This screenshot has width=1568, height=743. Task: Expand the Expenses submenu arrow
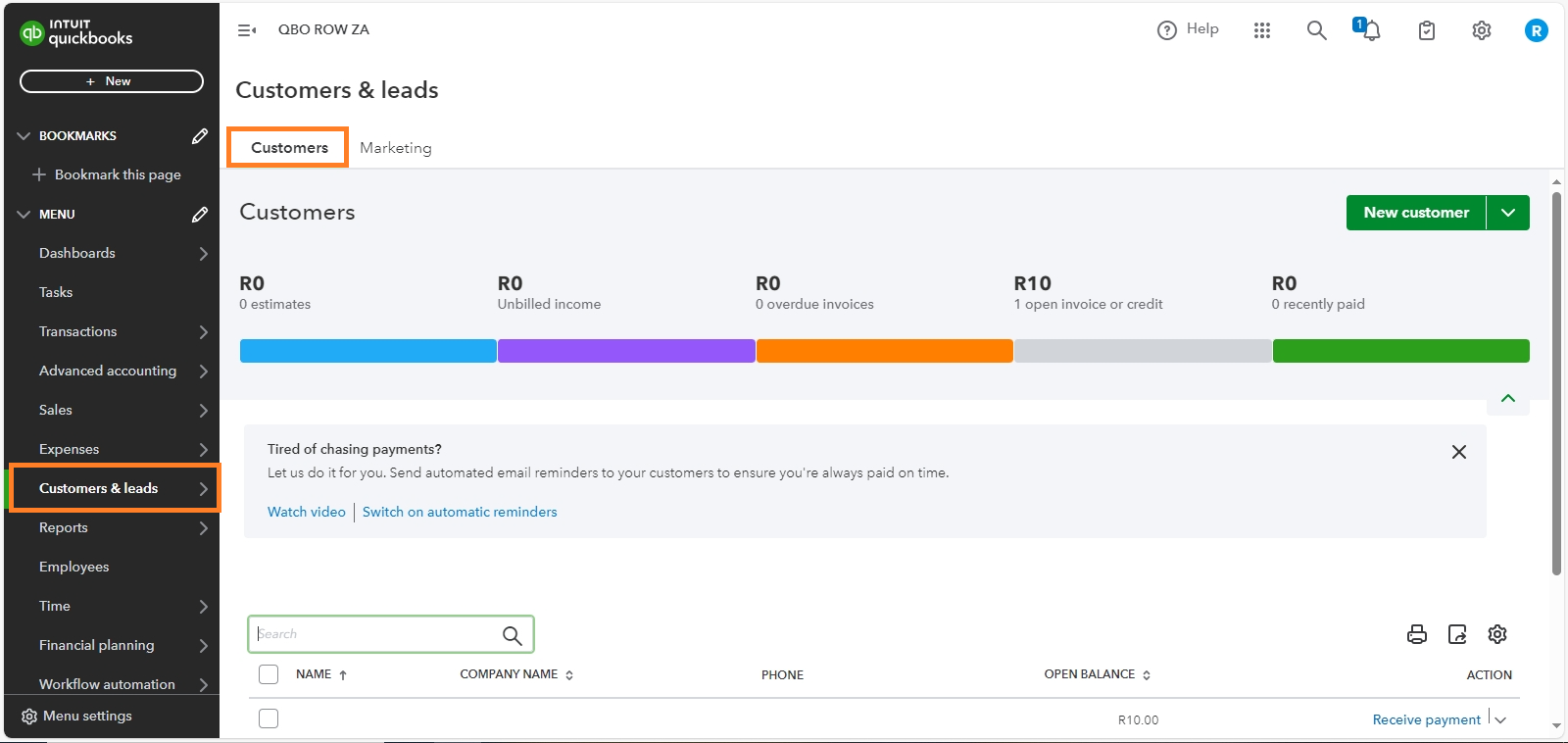pos(203,450)
